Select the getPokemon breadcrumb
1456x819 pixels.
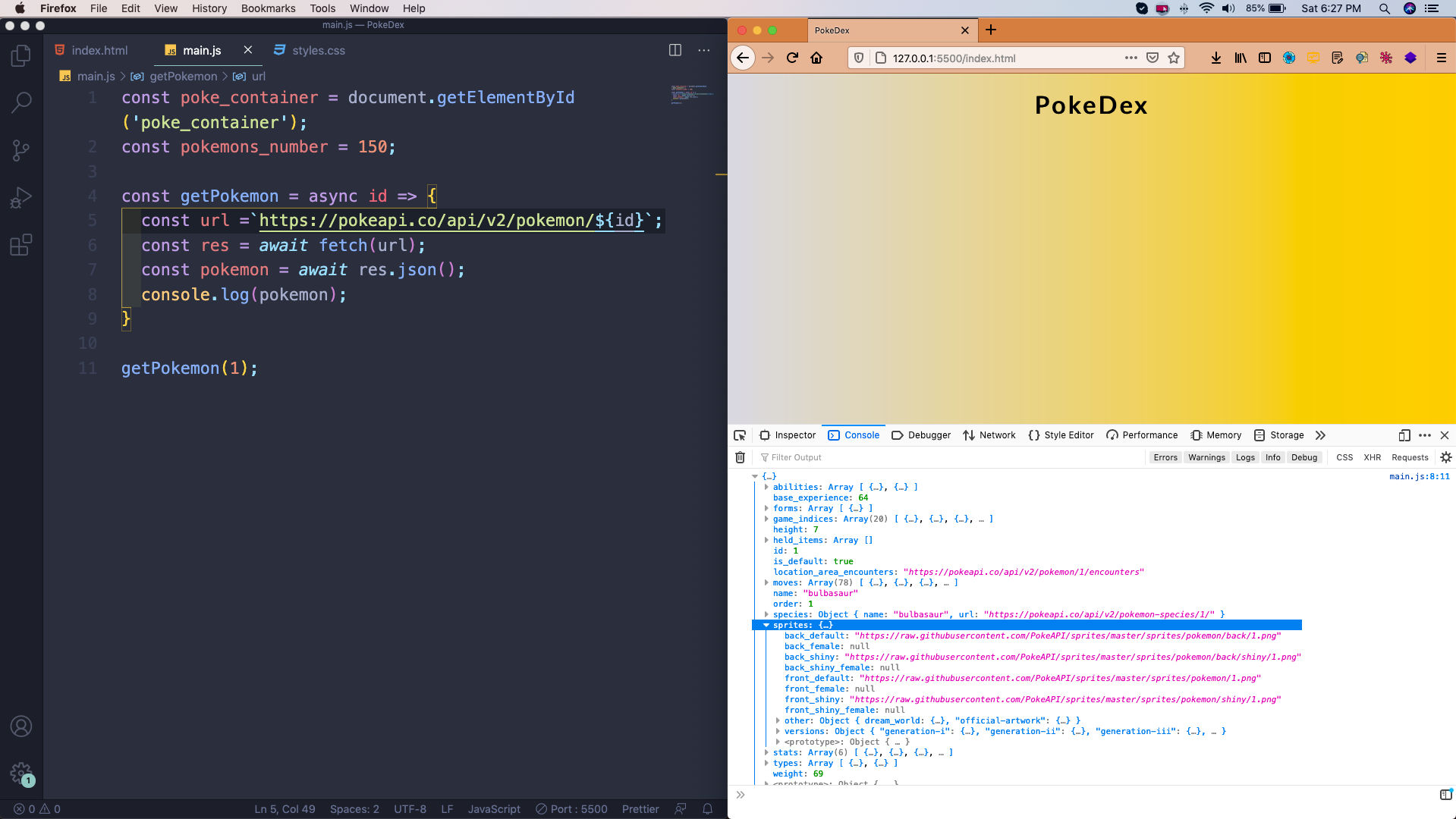click(x=183, y=76)
